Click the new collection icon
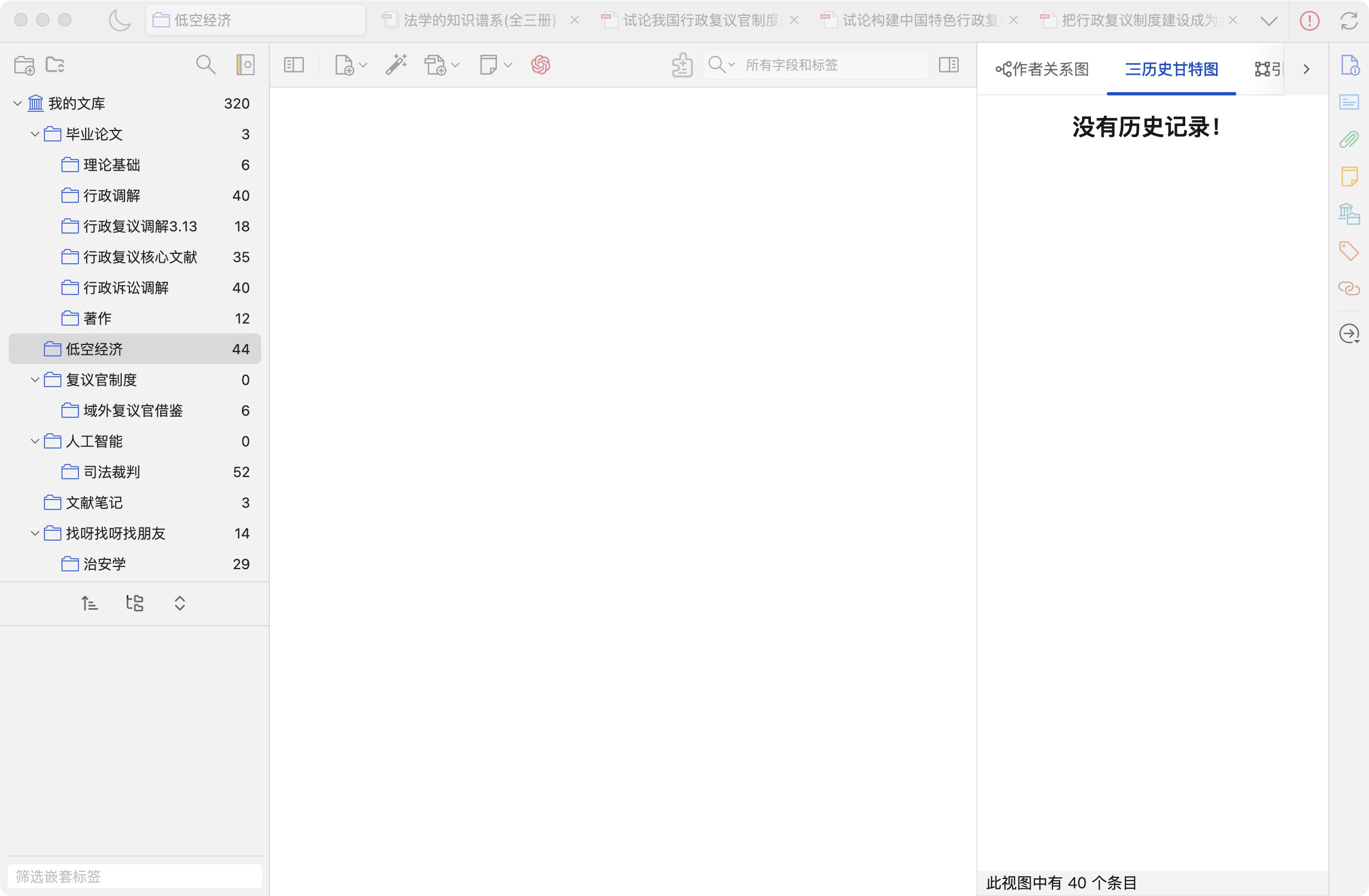Image resolution: width=1369 pixels, height=896 pixels. (24, 65)
